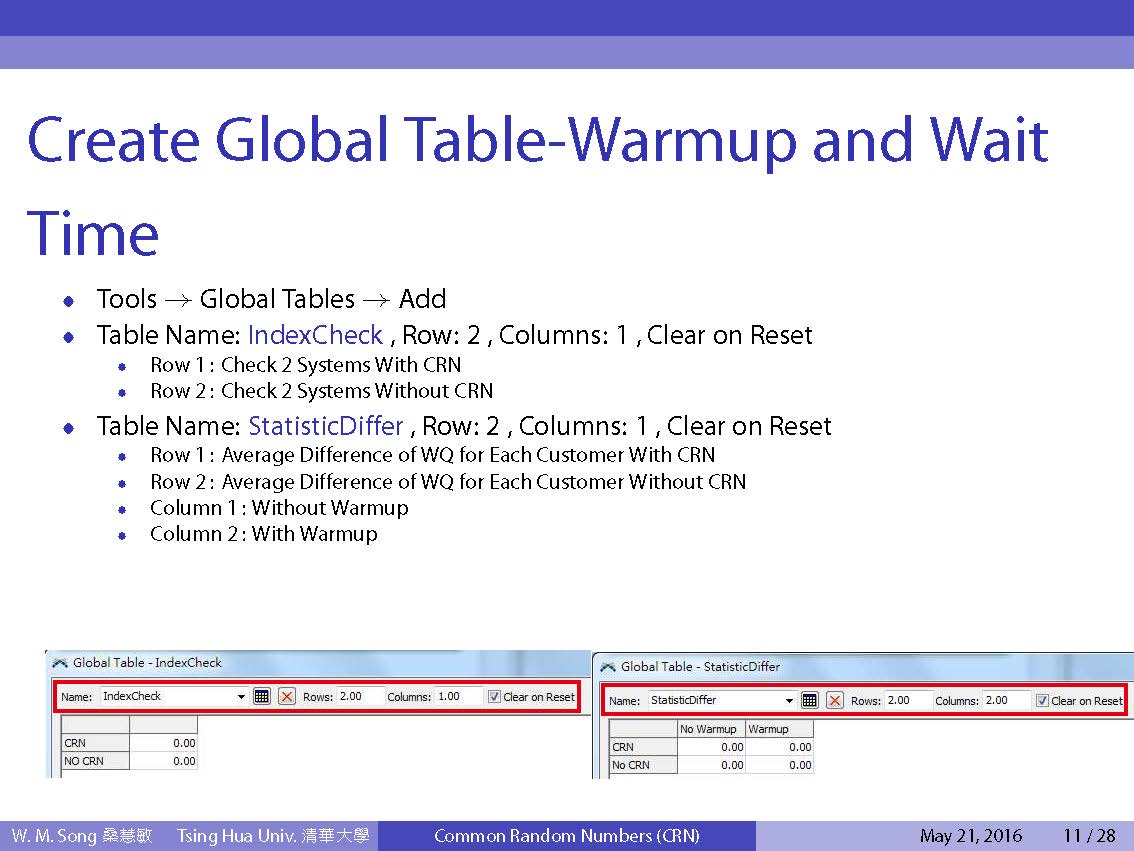This screenshot has width=1134, height=851.
Task: Click the page number 11 / 28 in footer
Action: pos(1089,836)
